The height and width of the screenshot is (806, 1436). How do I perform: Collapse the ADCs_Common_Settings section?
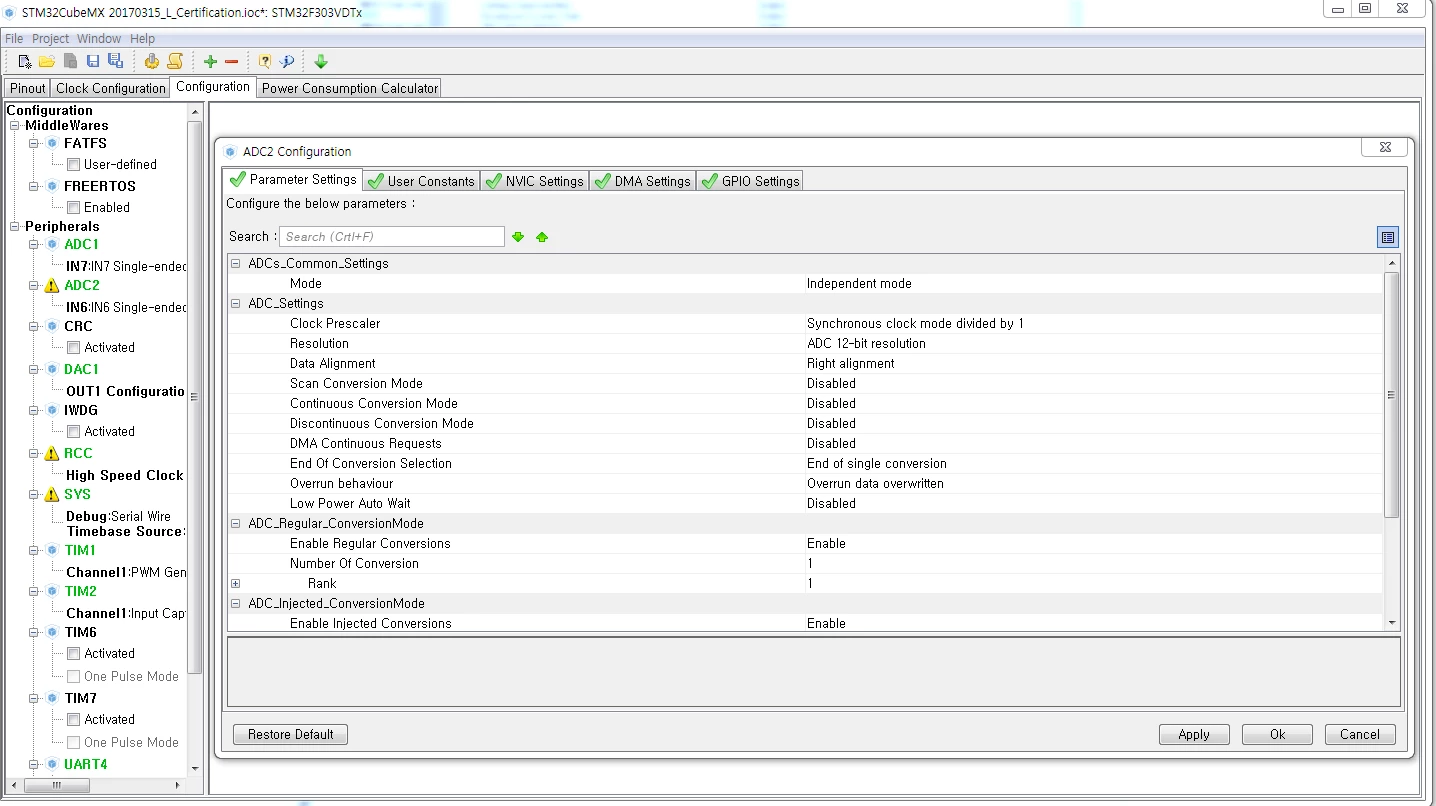pyautogui.click(x=236, y=264)
